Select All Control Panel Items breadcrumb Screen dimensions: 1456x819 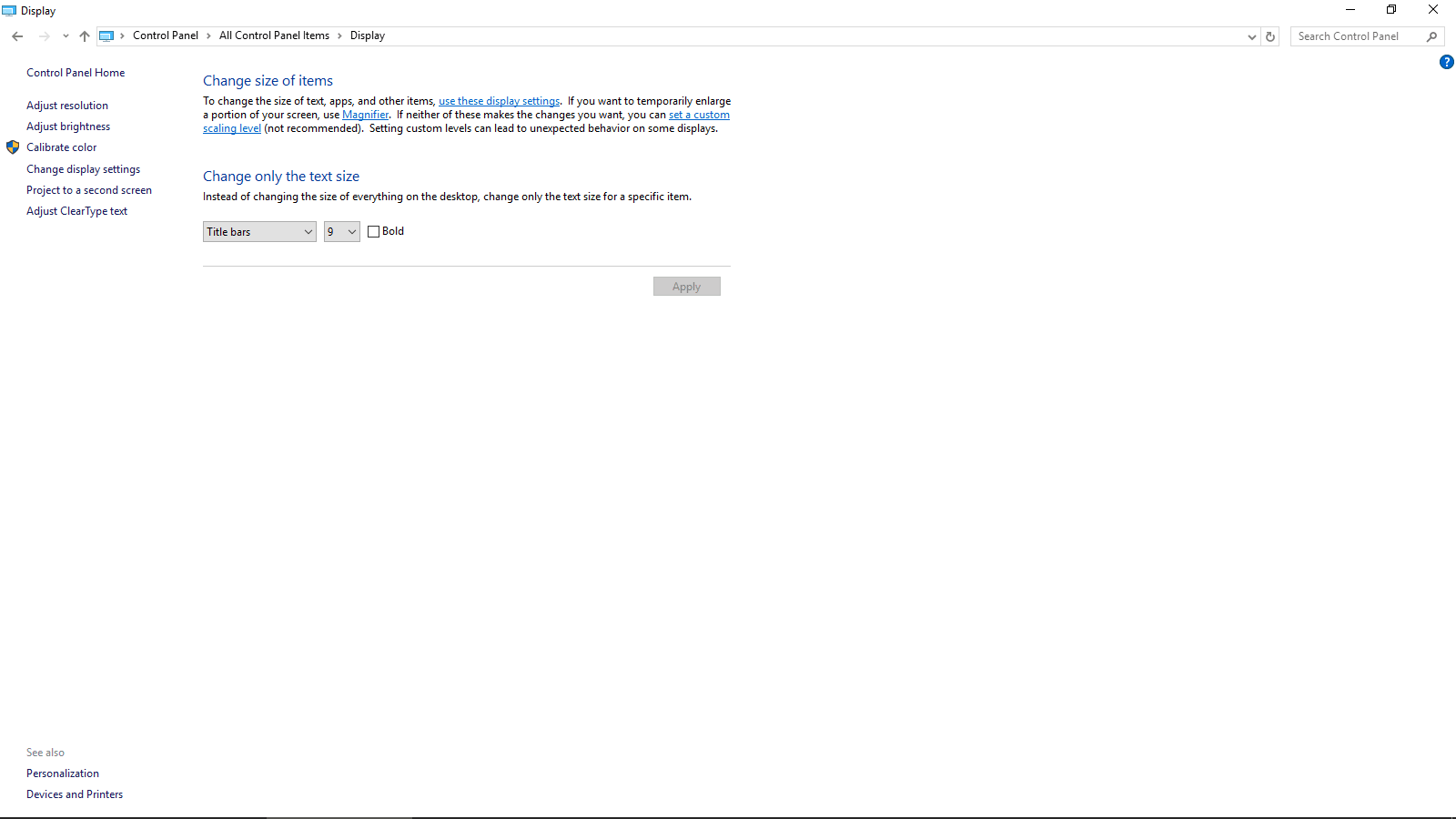[x=274, y=35]
